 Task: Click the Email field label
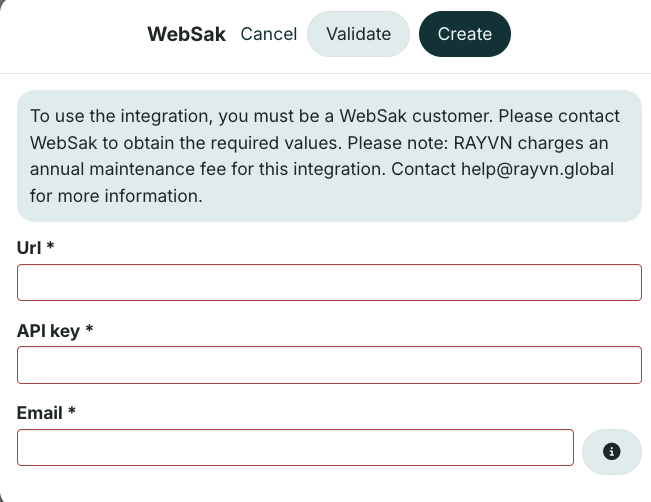[x=40, y=412]
